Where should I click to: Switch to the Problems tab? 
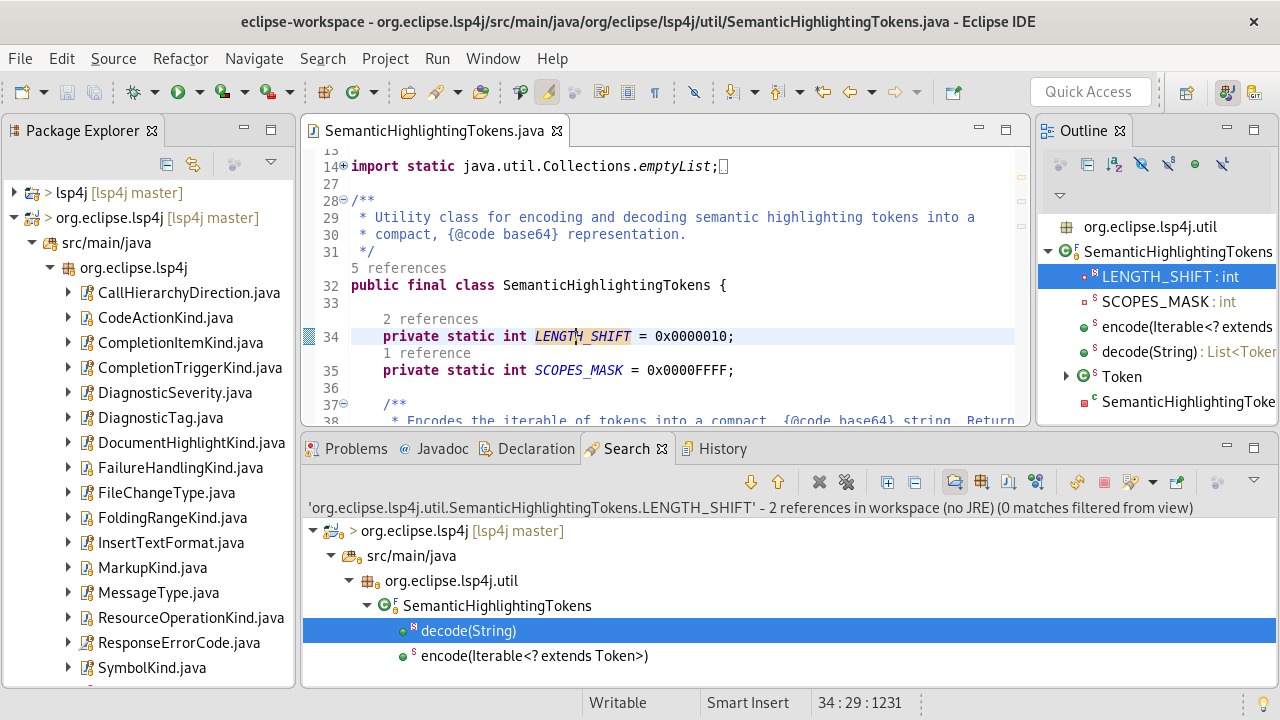355,449
